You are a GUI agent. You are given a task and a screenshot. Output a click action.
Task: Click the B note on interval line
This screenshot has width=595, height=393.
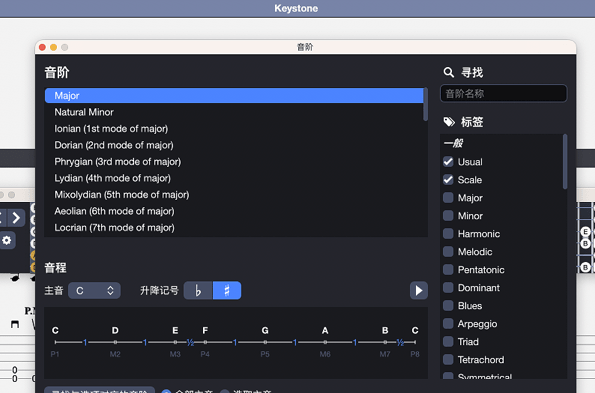[385, 331]
